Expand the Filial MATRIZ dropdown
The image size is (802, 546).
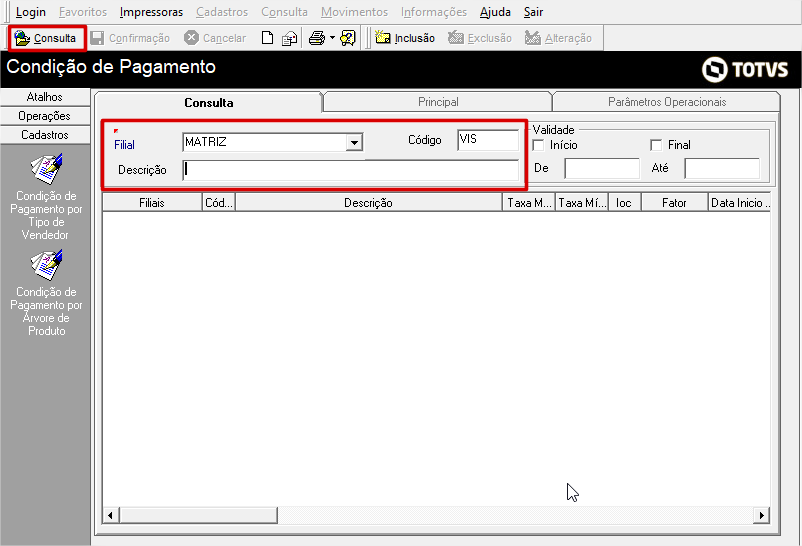(x=354, y=142)
